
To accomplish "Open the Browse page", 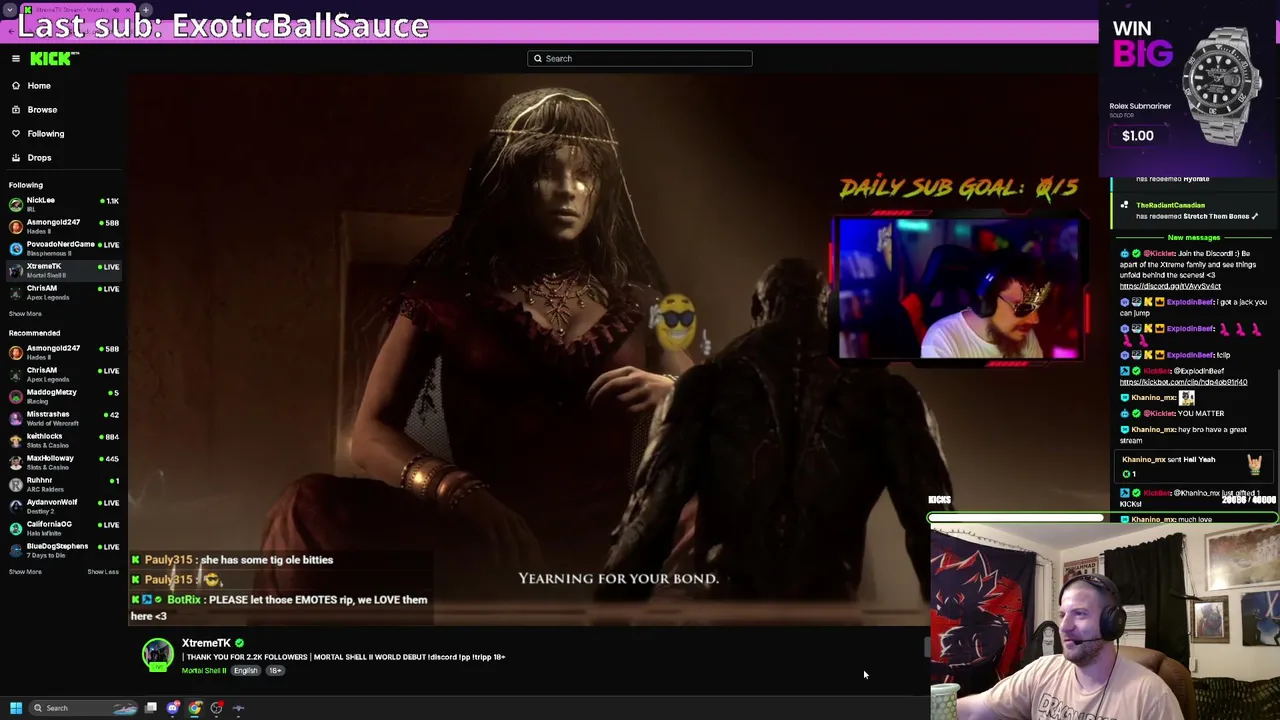I will coord(42,110).
